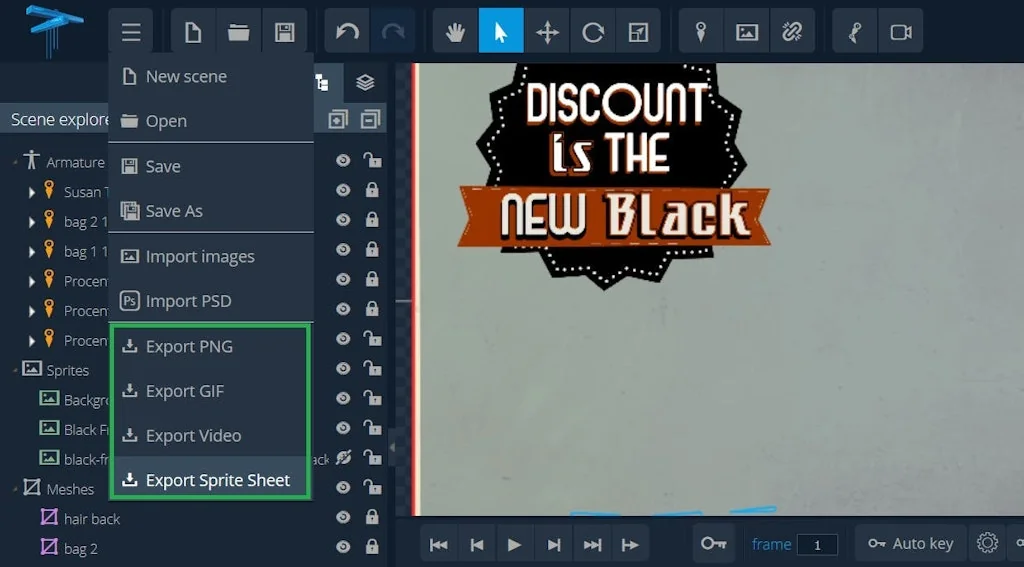Click the Add image sprite icon
Viewport: 1024px width, 567px height.
coord(747,32)
